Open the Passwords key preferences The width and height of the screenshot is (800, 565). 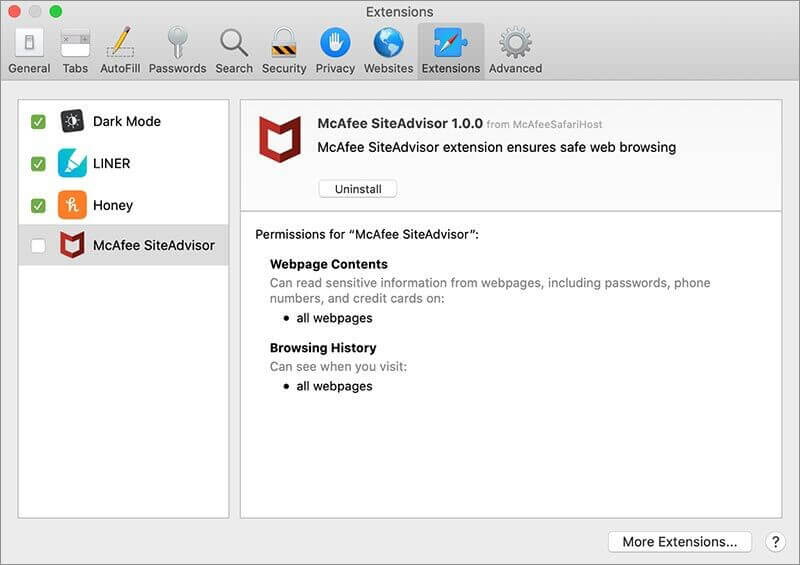[x=177, y=51]
